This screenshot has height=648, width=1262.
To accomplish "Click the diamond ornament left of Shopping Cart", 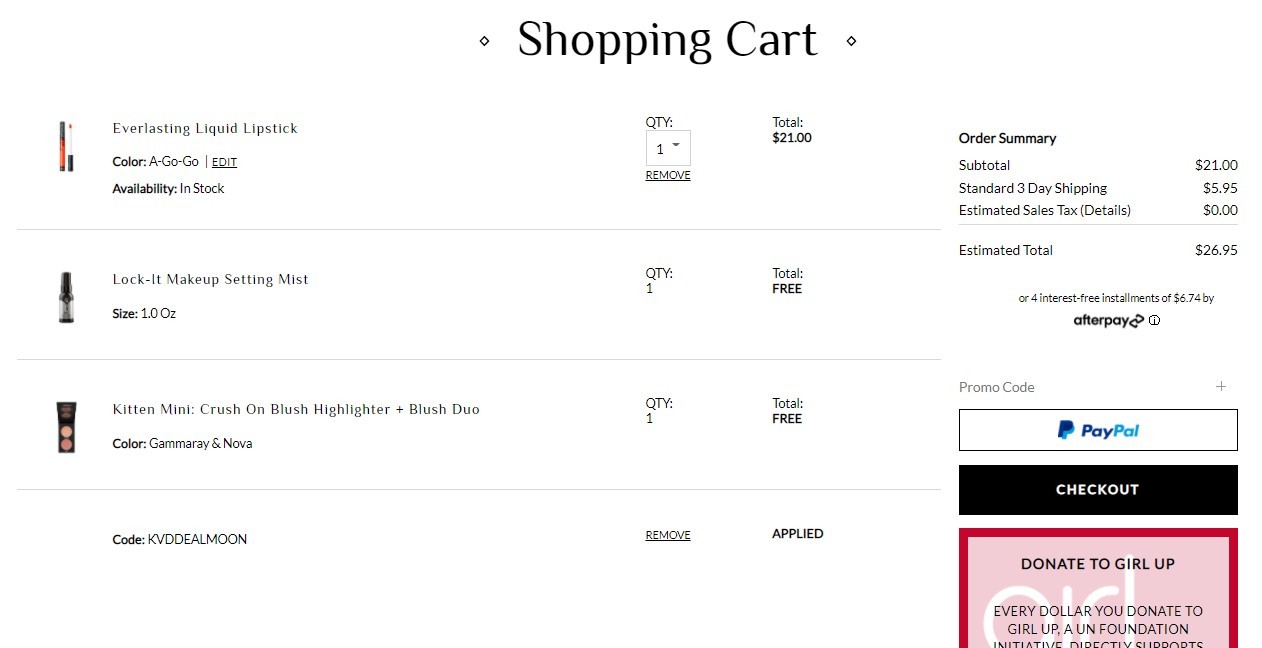I will click(x=484, y=41).
